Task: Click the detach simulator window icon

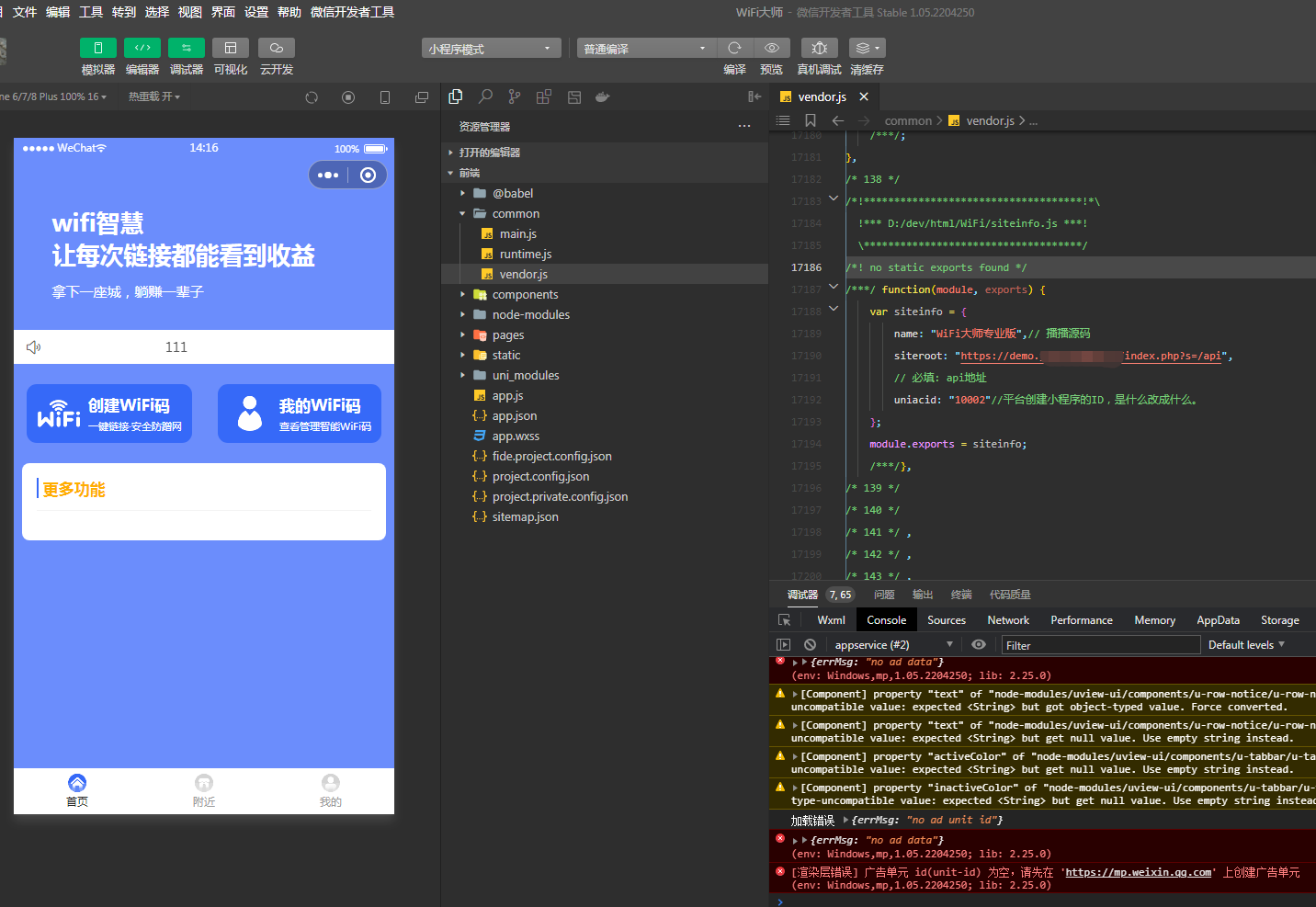Action: (x=422, y=97)
